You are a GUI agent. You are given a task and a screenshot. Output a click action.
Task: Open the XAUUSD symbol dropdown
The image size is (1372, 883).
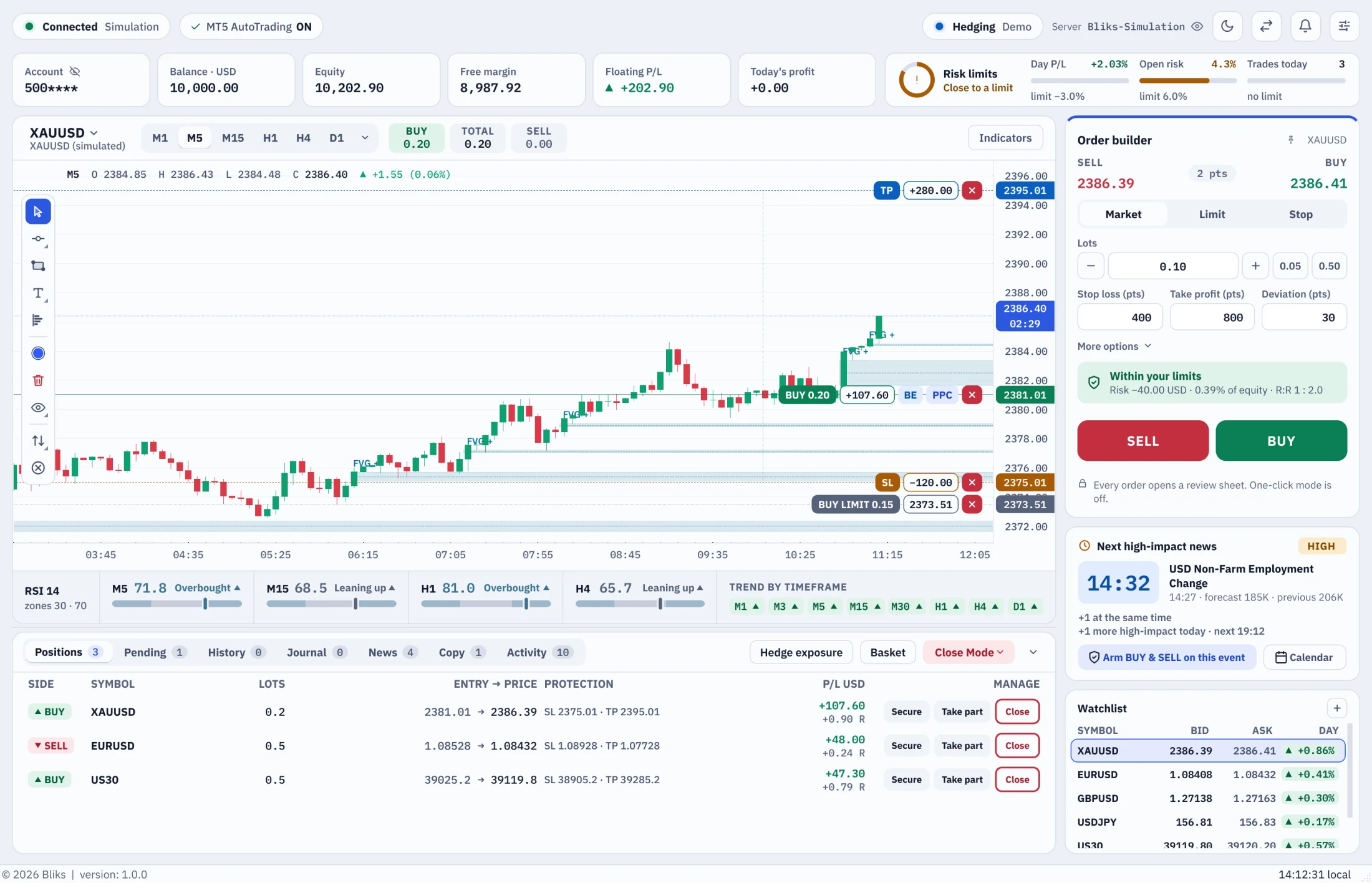[x=64, y=133]
